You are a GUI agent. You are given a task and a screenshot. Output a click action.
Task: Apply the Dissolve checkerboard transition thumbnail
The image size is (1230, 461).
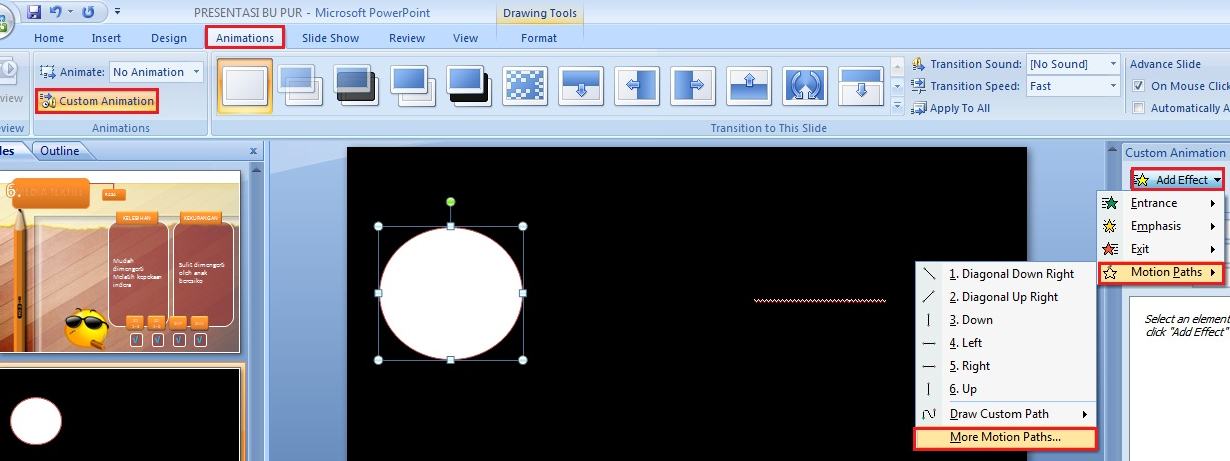[x=524, y=86]
